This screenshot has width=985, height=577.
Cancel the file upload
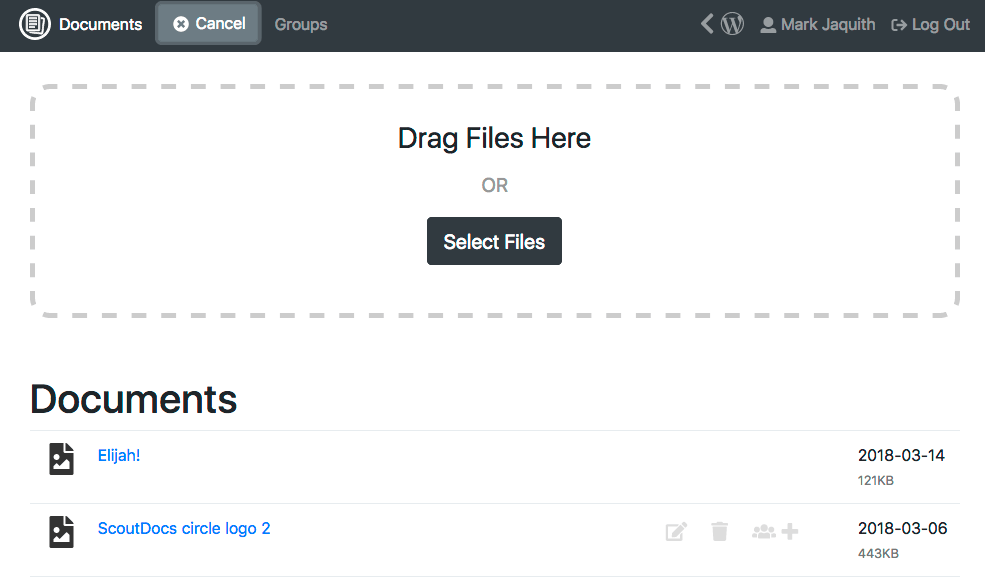[x=208, y=23]
